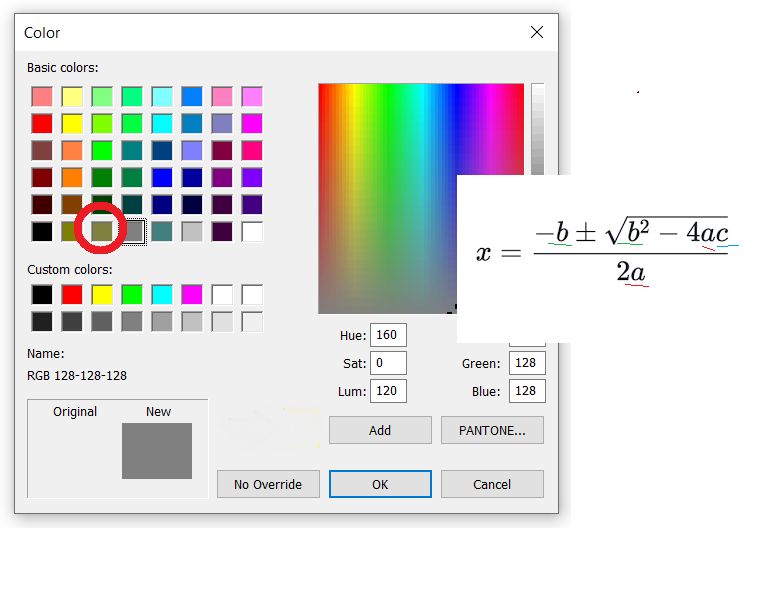The height and width of the screenshot is (614, 768).
Task: Choose the grayish teal swatch in the bottom basic row
Action: point(162,232)
